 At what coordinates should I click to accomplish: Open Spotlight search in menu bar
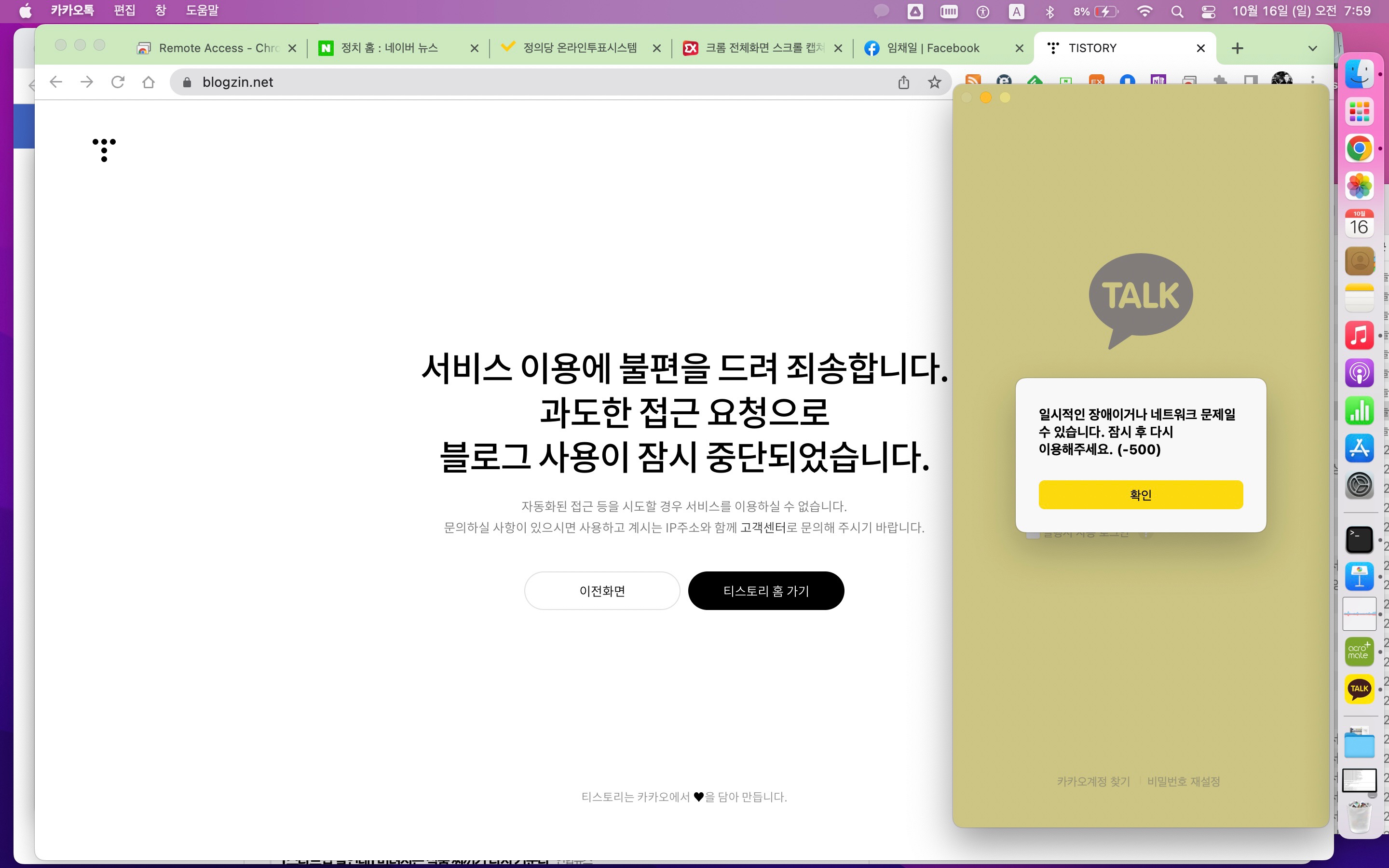coord(1177,12)
